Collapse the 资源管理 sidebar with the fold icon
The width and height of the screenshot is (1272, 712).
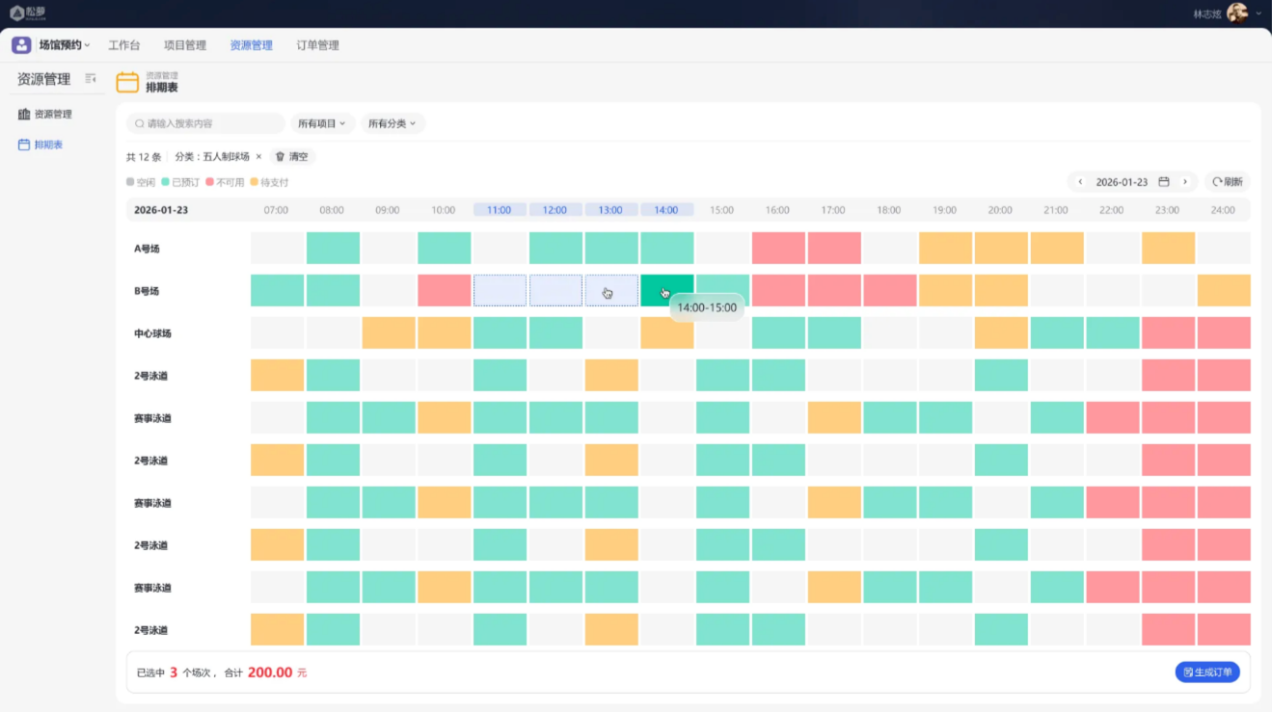[91, 78]
